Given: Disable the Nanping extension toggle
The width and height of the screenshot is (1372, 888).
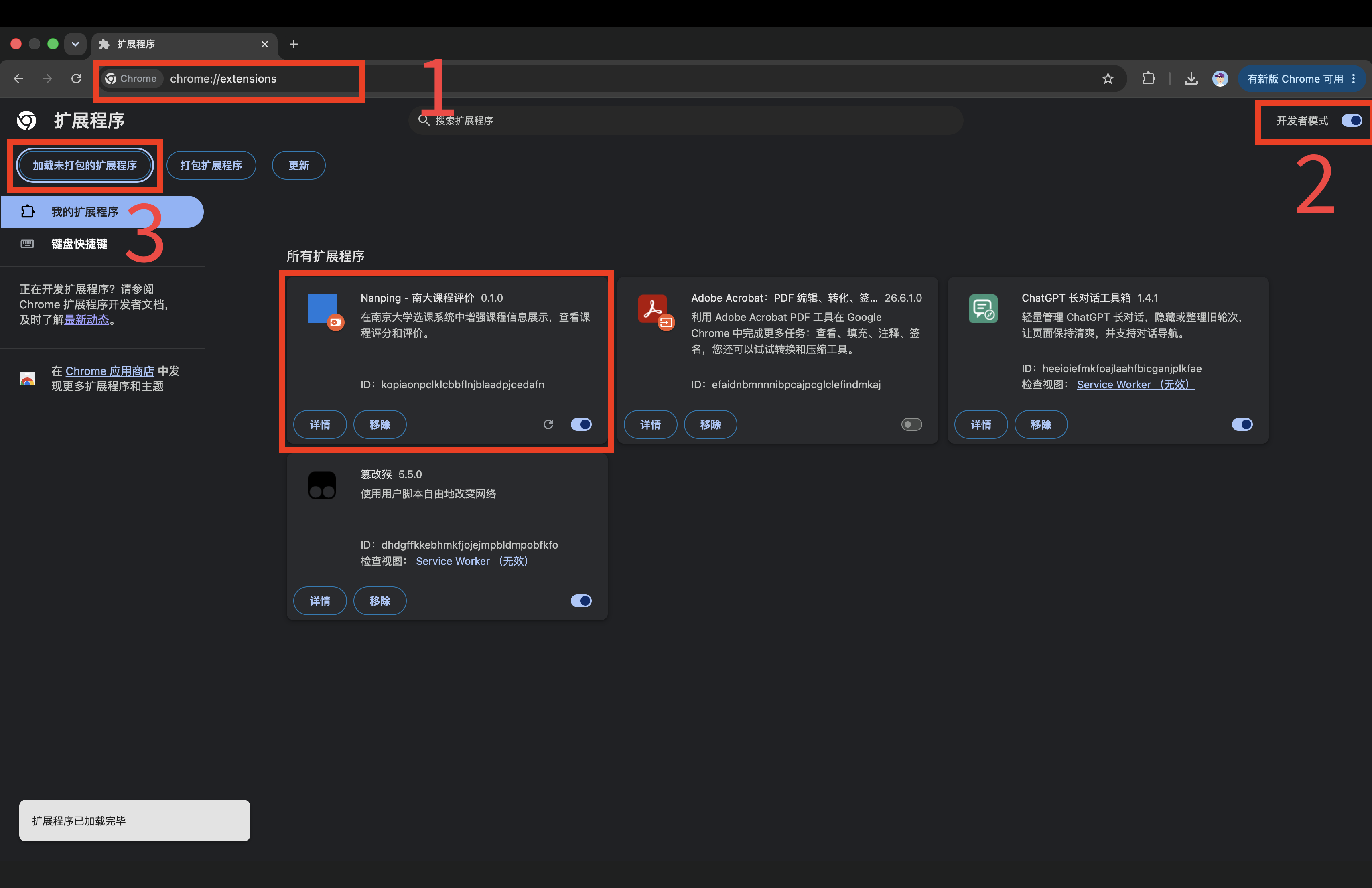Looking at the screenshot, I should [x=581, y=424].
